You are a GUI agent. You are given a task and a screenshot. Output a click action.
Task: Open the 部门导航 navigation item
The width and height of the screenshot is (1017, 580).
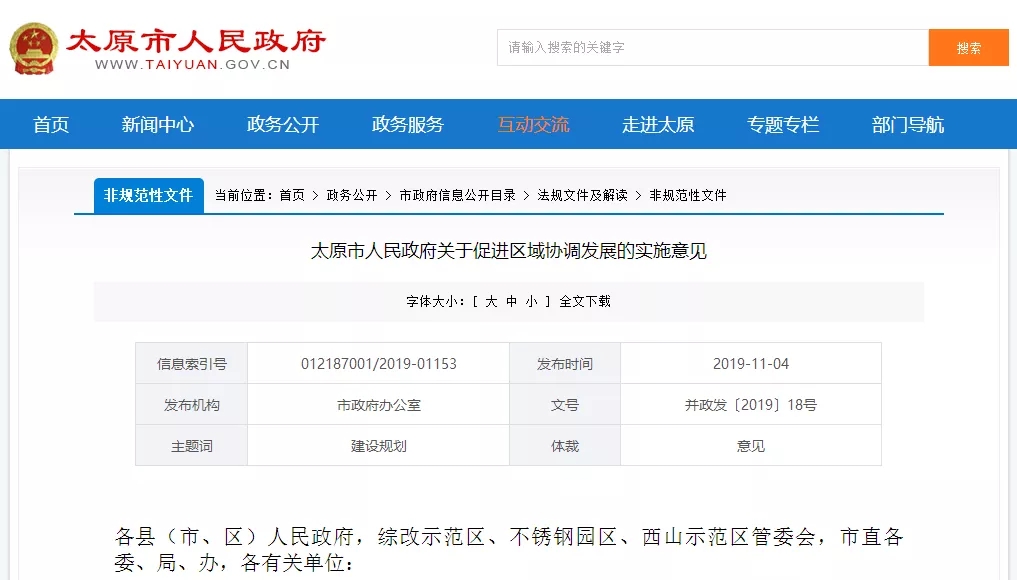pyautogui.click(x=908, y=125)
